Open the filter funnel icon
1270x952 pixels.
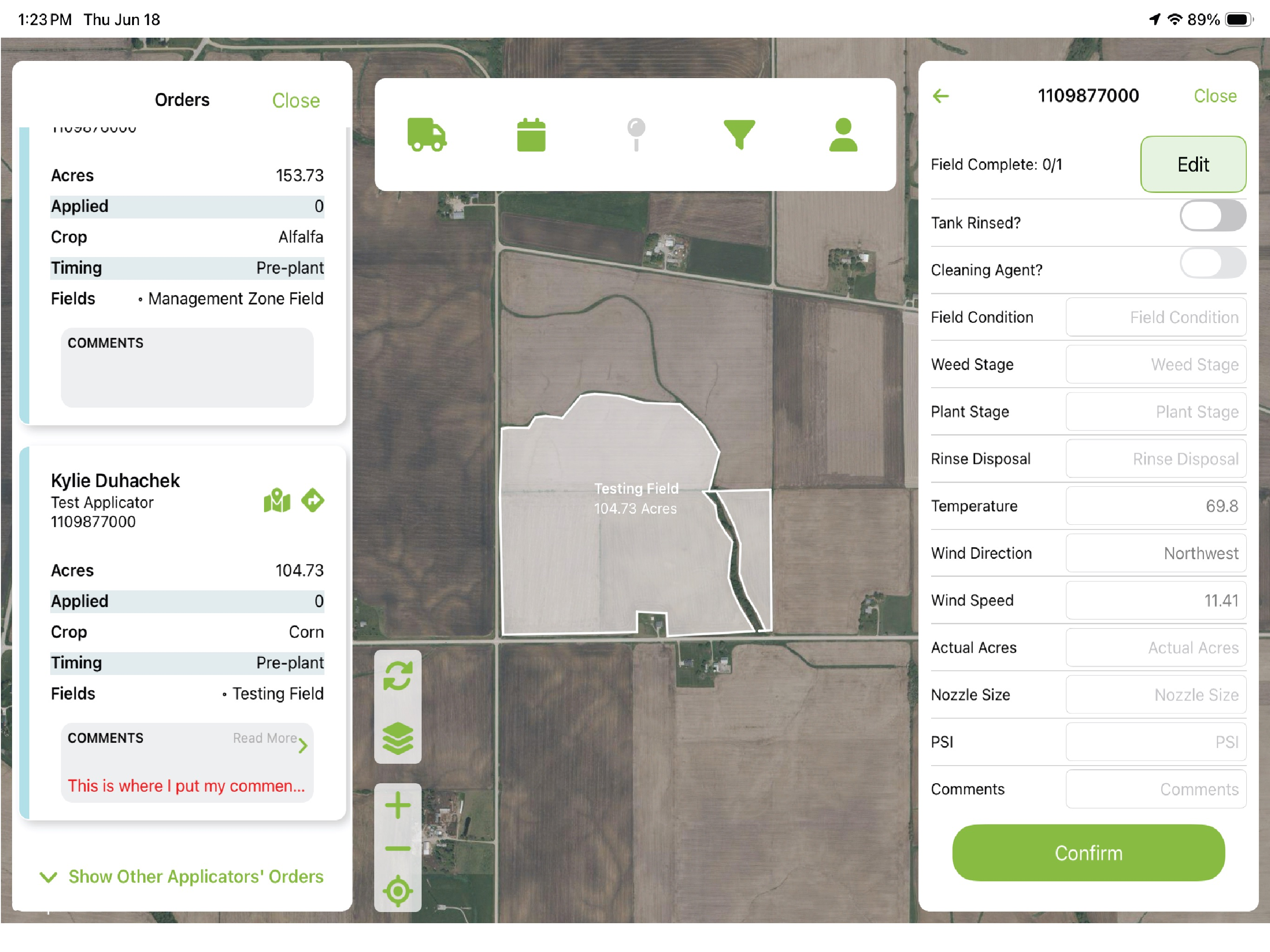(740, 134)
